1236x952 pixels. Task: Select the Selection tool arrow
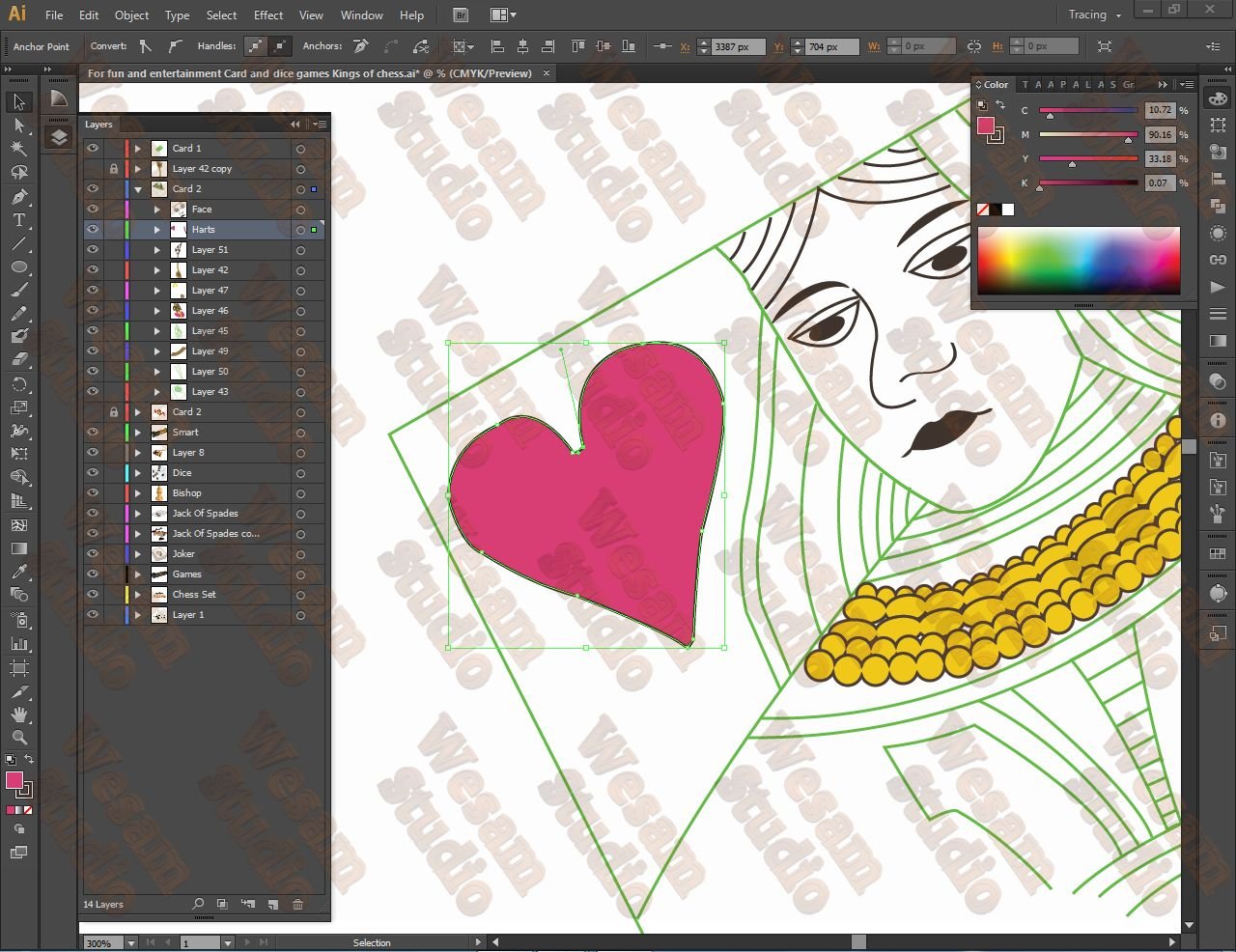(19, 102)
